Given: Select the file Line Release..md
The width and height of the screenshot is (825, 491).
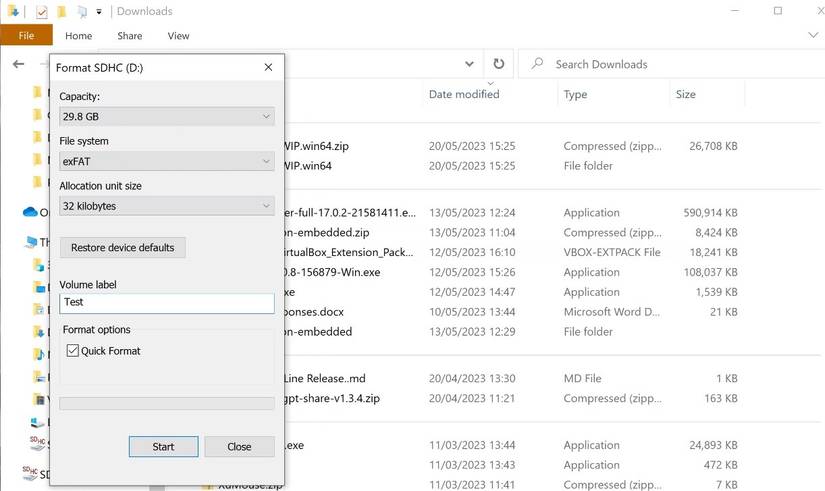Looking at the screenshot, I should point(325,378).
